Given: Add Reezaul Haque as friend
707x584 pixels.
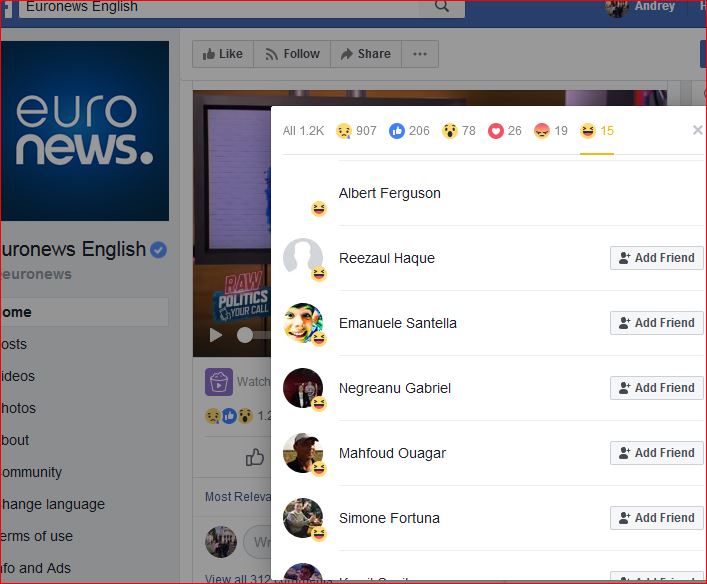Looking at the screenshot, I should tap(656, 258).
